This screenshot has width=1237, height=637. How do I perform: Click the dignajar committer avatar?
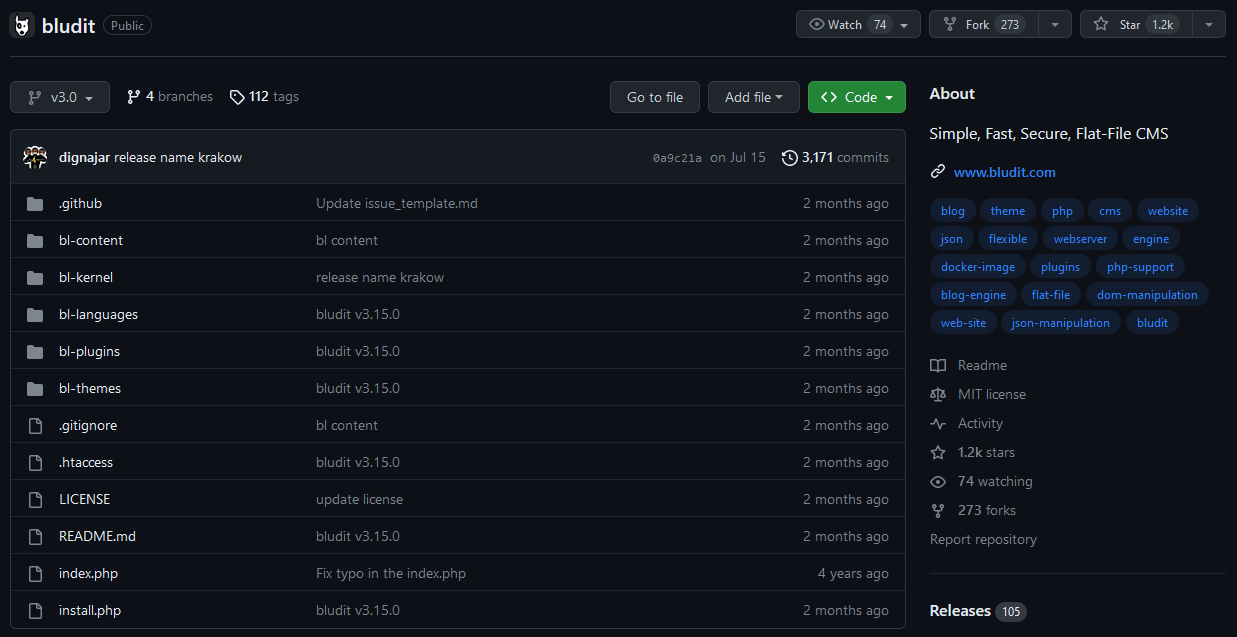point(35,157)
